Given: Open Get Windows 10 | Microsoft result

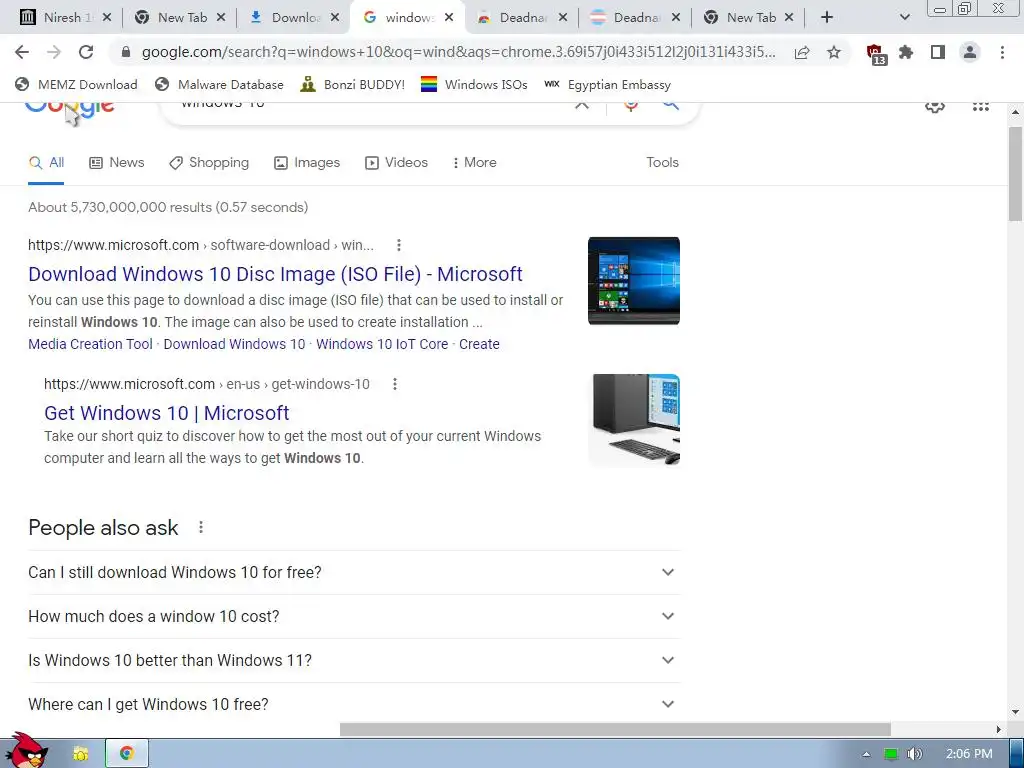Looking at the screenshot, I should [x=167, y=413].
